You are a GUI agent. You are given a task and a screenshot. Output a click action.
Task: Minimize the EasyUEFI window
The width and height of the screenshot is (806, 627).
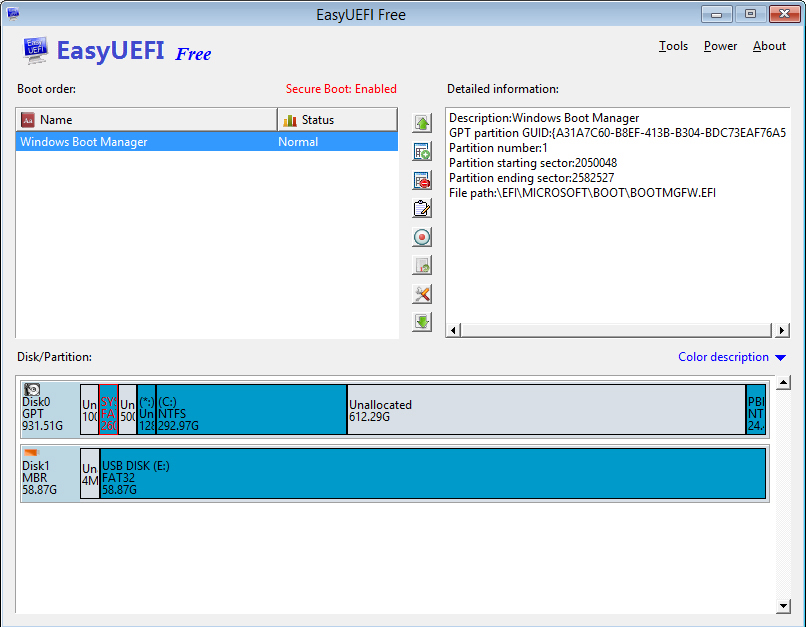click(x=717, y=14)
